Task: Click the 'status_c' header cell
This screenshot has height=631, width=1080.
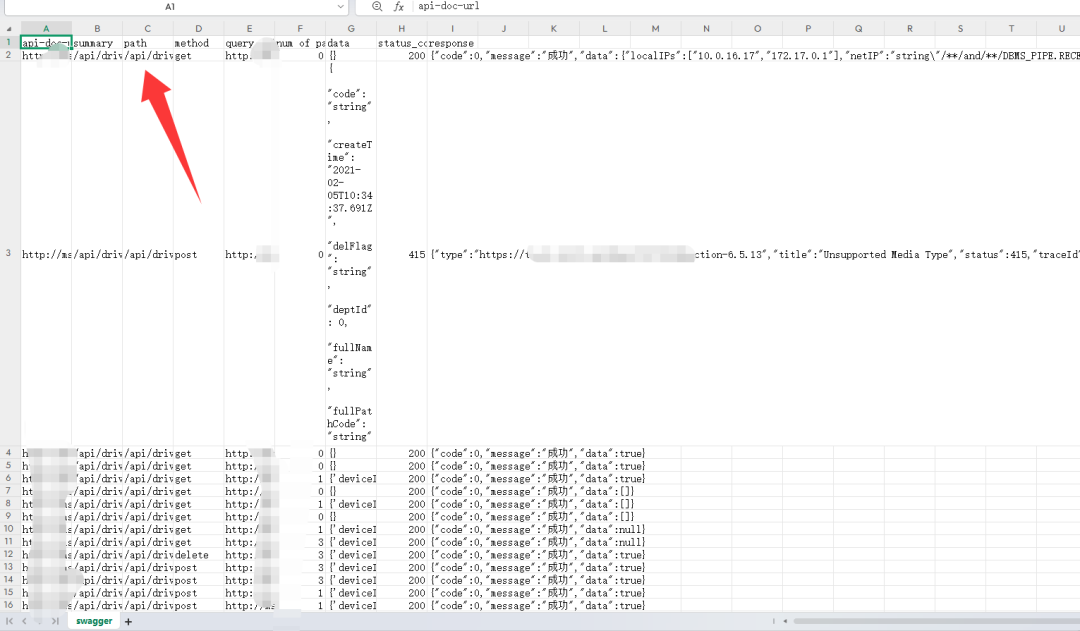Action: pyautogui.click(x=402, y=43)
